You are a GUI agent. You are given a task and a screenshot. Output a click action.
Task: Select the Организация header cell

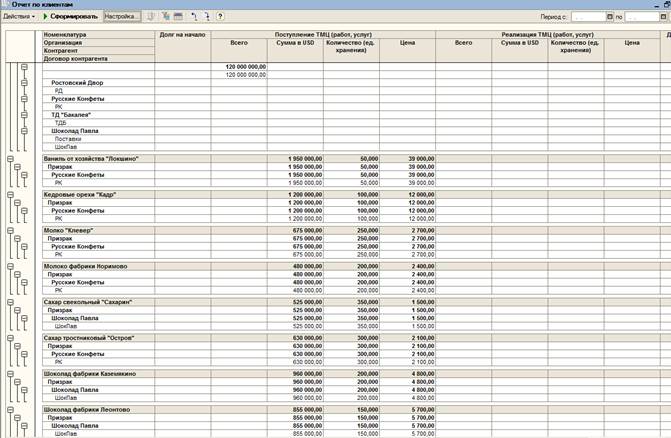[x=98, y=43]
